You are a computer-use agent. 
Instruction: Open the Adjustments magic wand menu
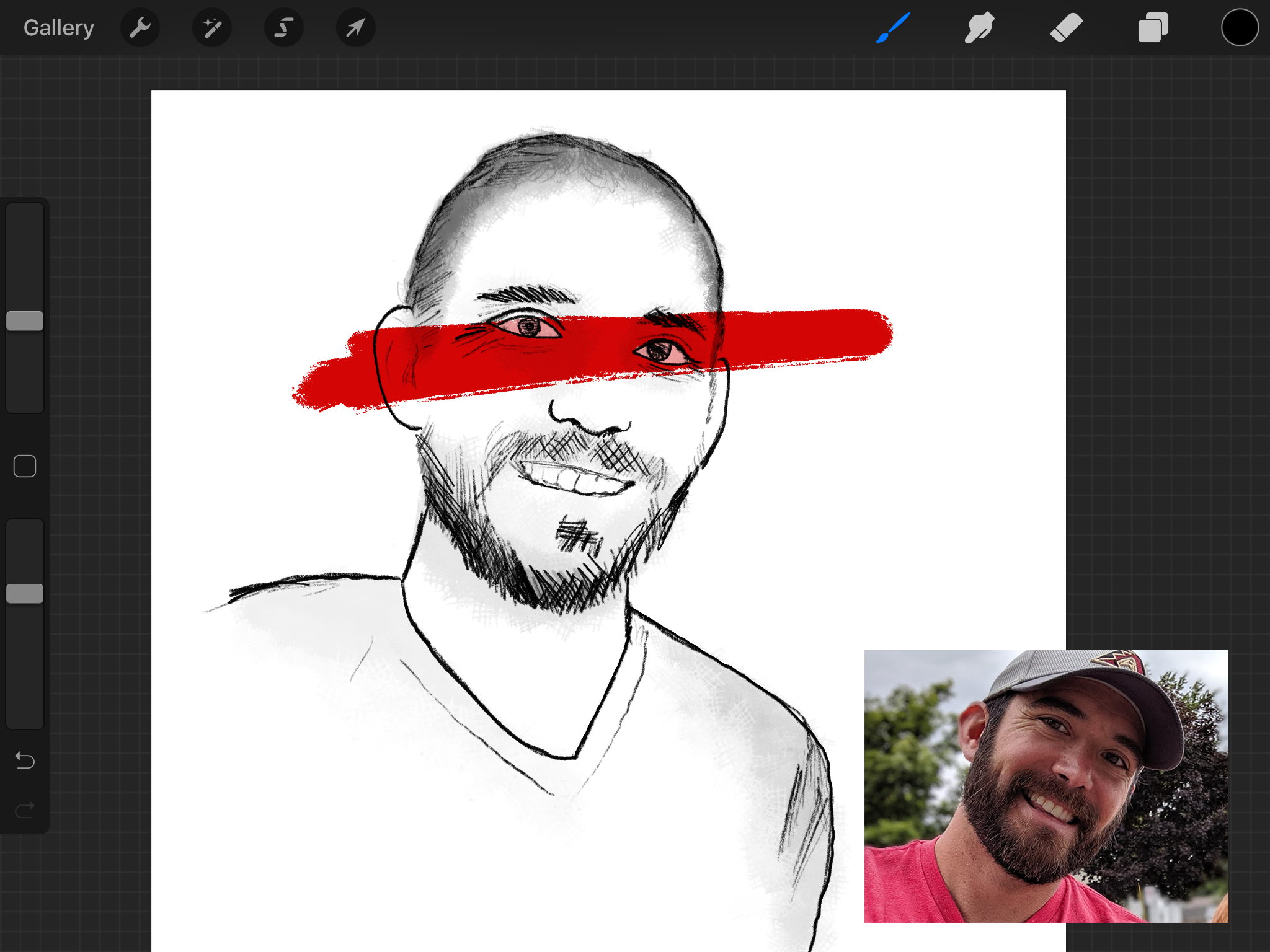(212, 28)
